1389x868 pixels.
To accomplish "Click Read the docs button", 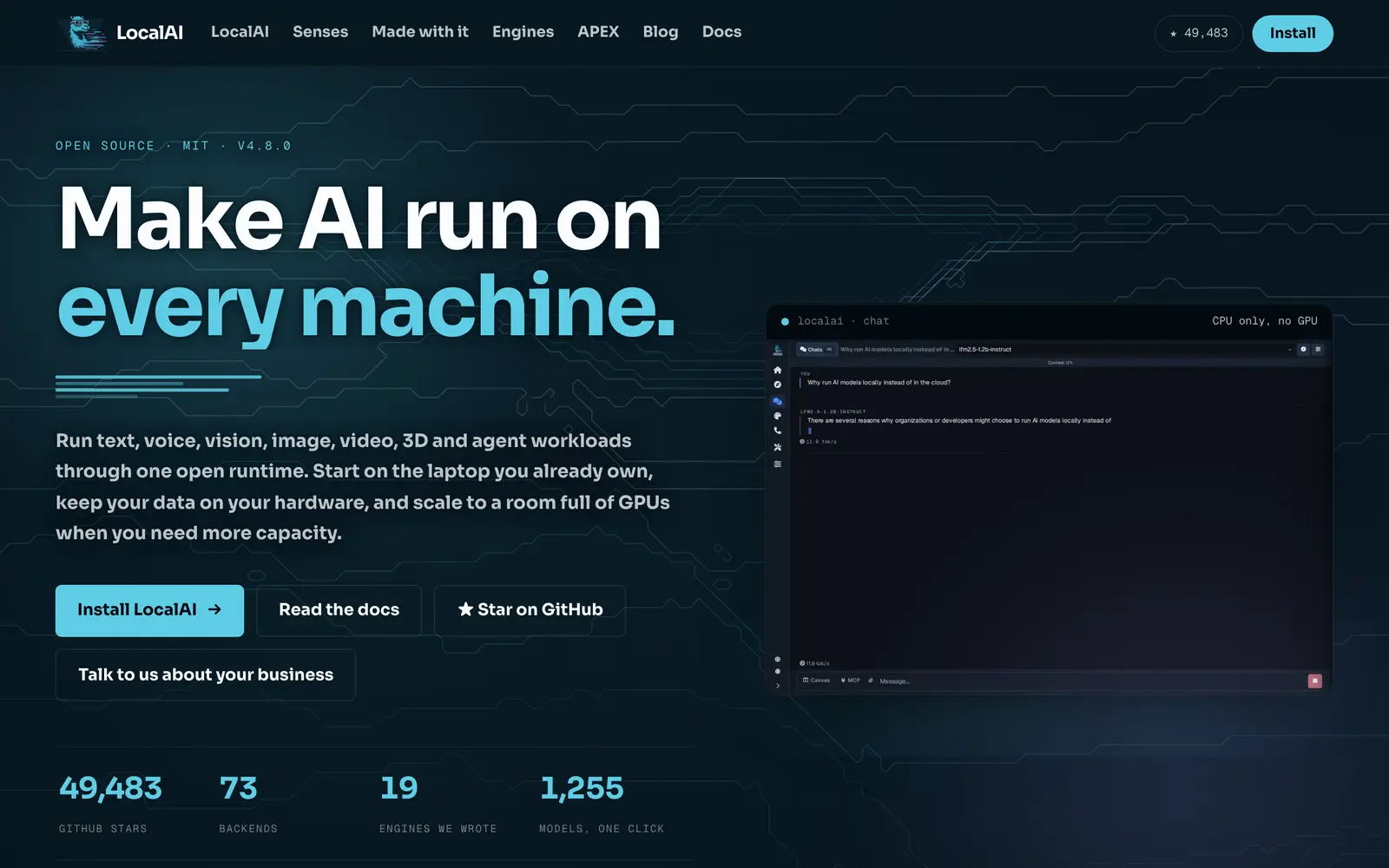I will pos(339,610).
